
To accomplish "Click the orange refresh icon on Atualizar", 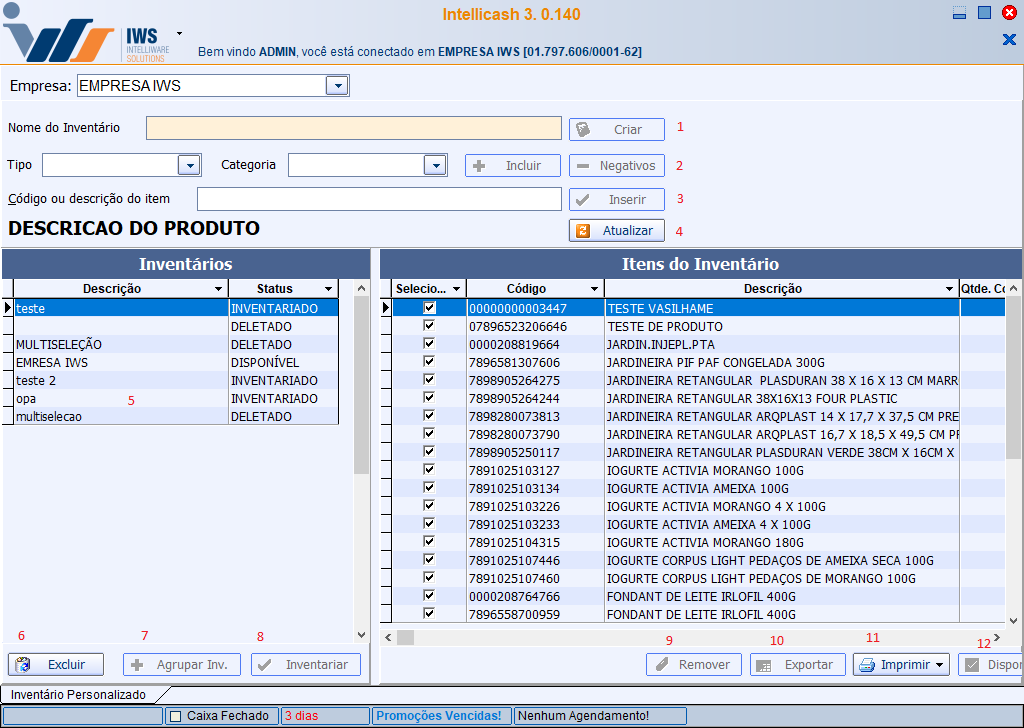I will (583, 231).
